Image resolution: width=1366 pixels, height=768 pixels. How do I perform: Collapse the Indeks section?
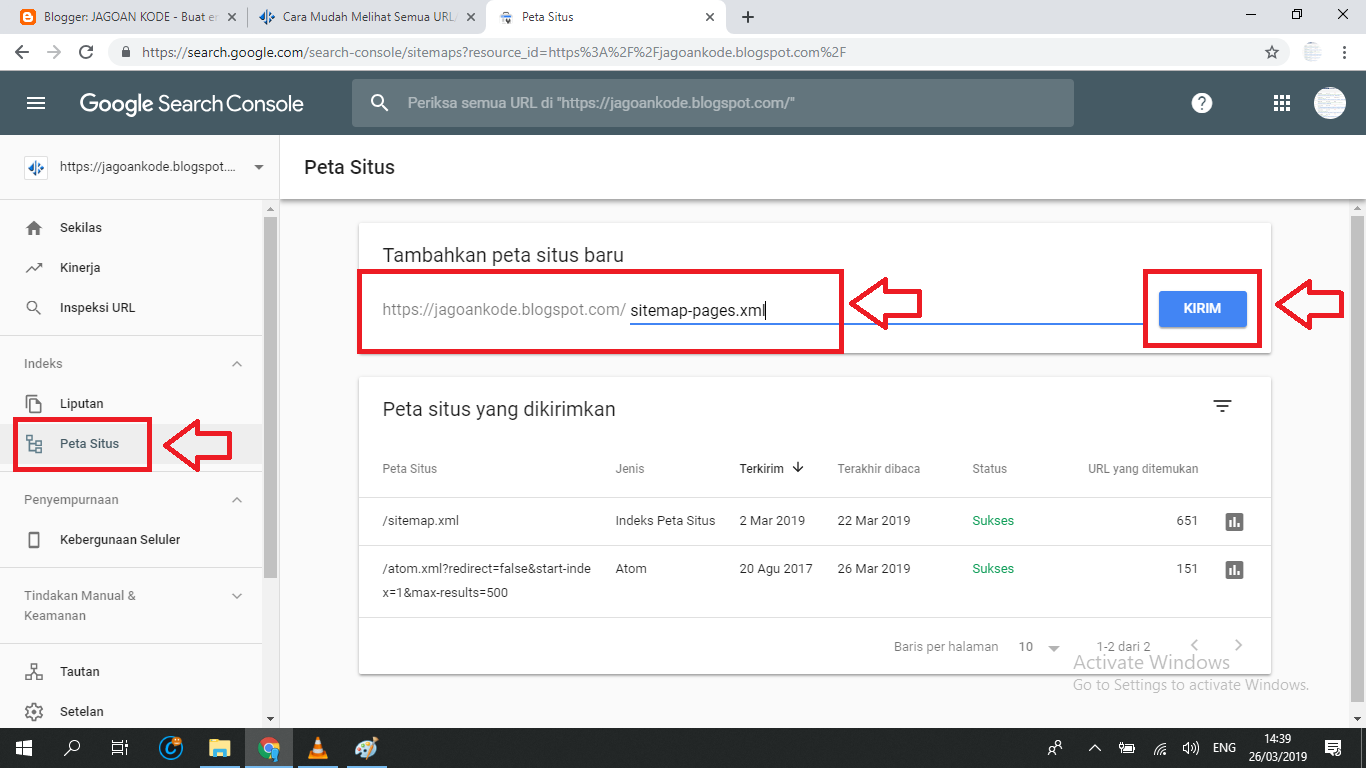[x=237, y=364]
